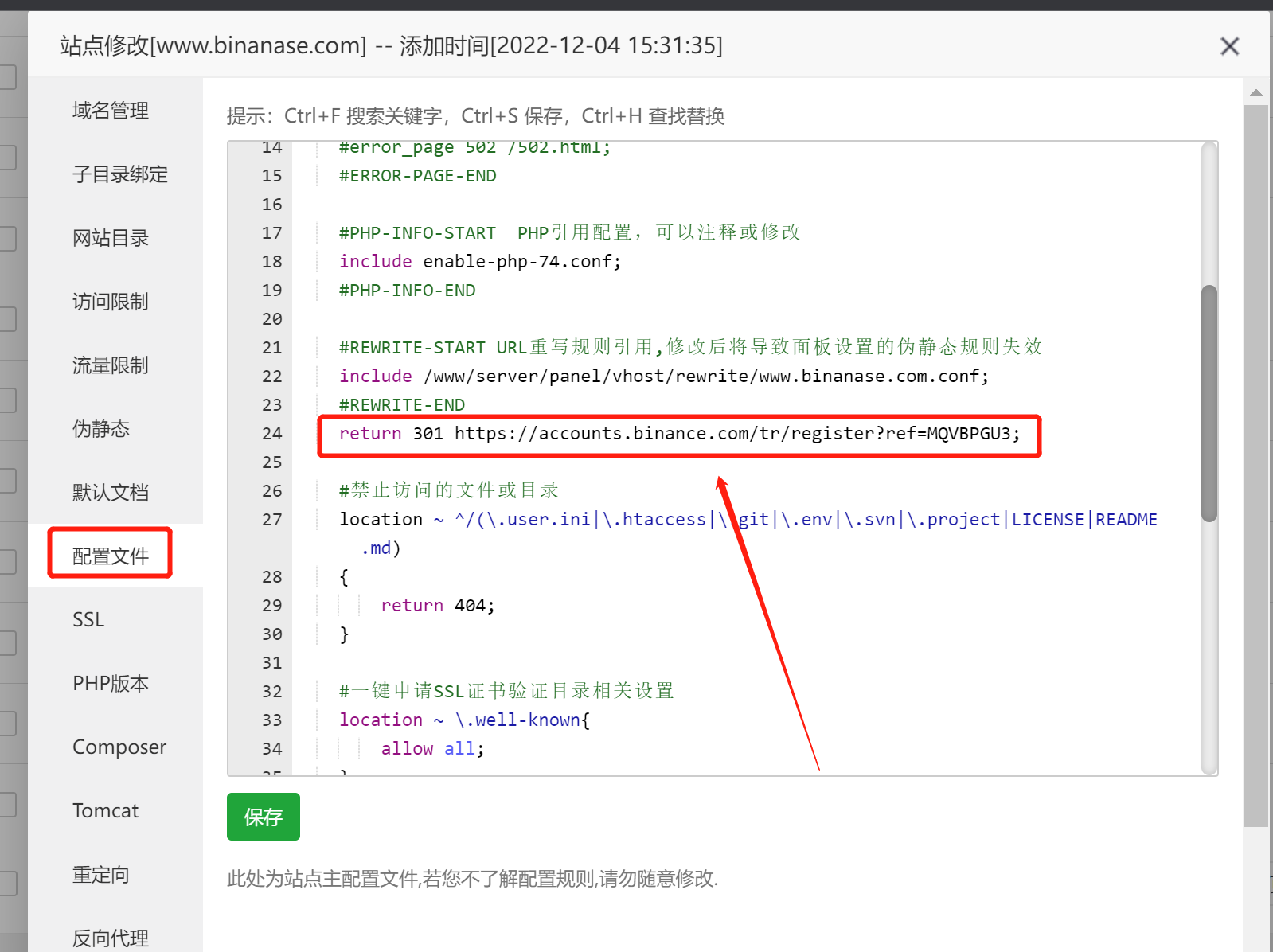Switch to 网站目录 tab
This screenshot has width=1273, height=952.
pyautogui.click(x=111, y=238)
